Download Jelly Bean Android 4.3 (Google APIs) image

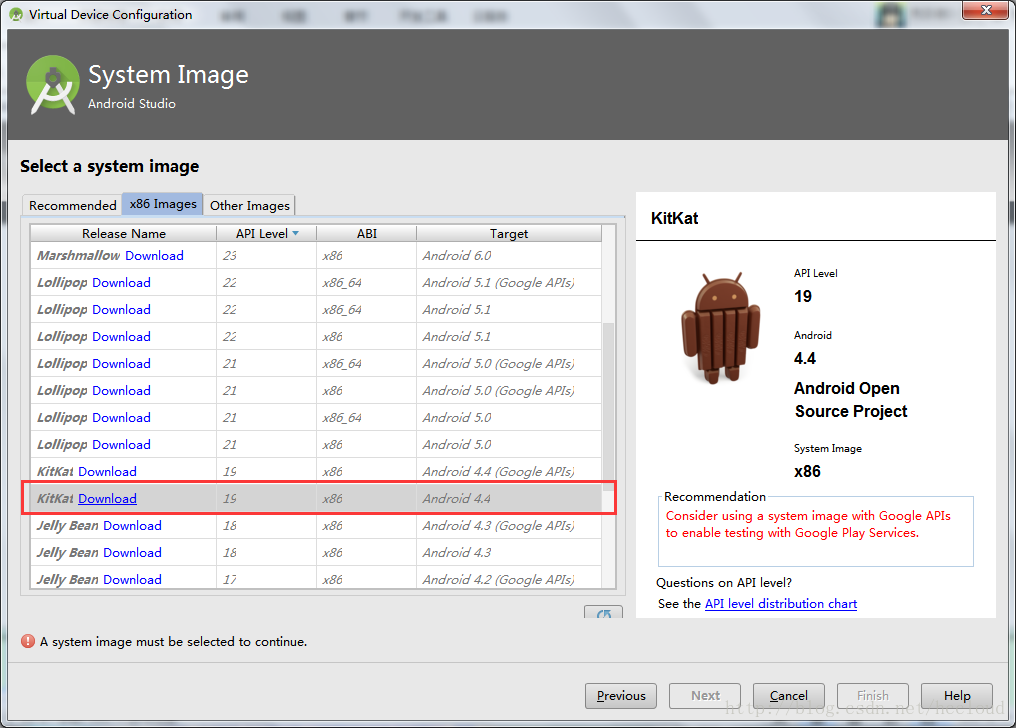click(132, 526)
